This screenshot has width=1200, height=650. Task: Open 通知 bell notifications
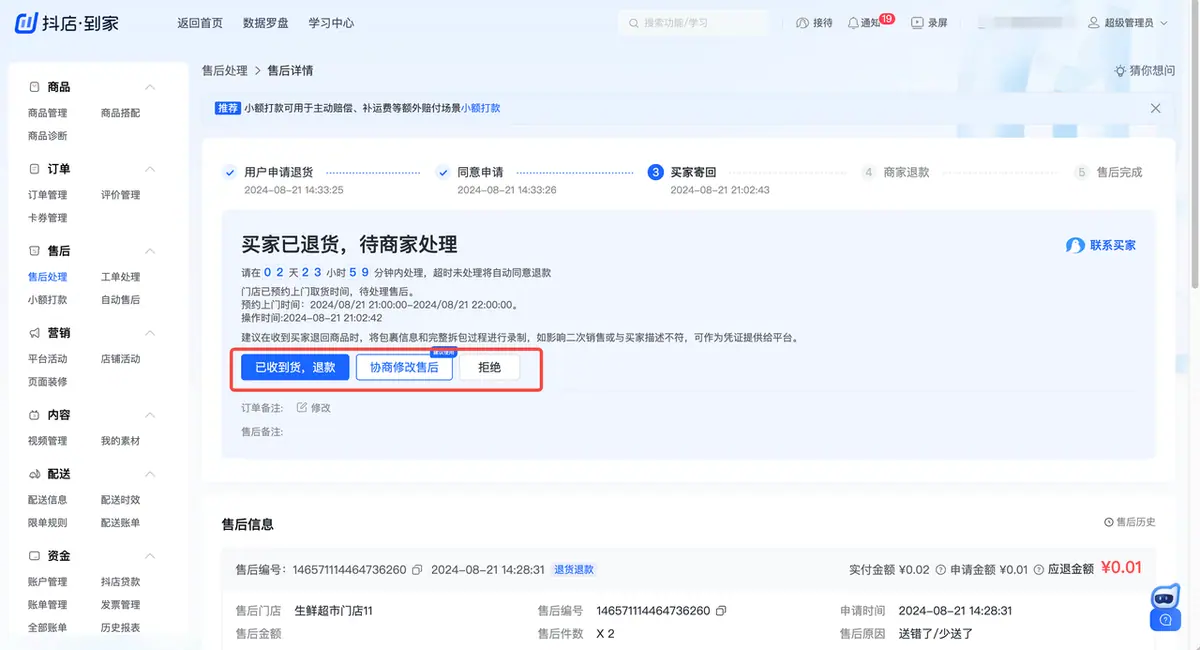pyautogui.click(x=853, y=23)
